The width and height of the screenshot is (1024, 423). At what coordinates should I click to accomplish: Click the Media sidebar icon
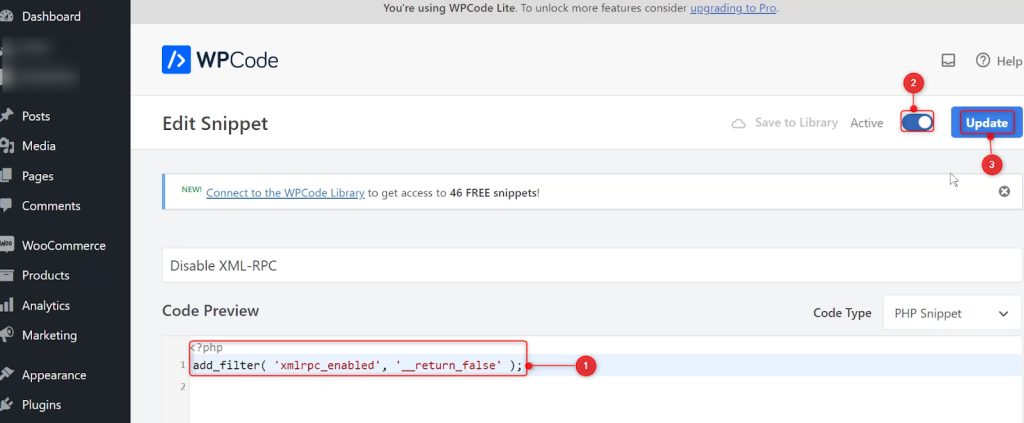click(6, 146)
